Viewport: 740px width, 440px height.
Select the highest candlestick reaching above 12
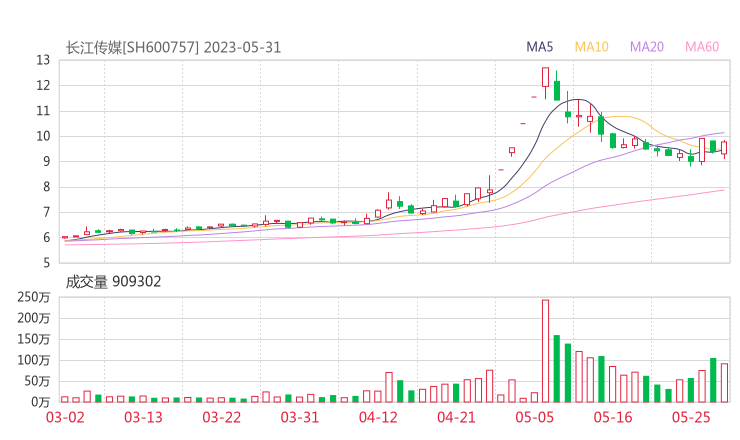click(x=546, y=83)
